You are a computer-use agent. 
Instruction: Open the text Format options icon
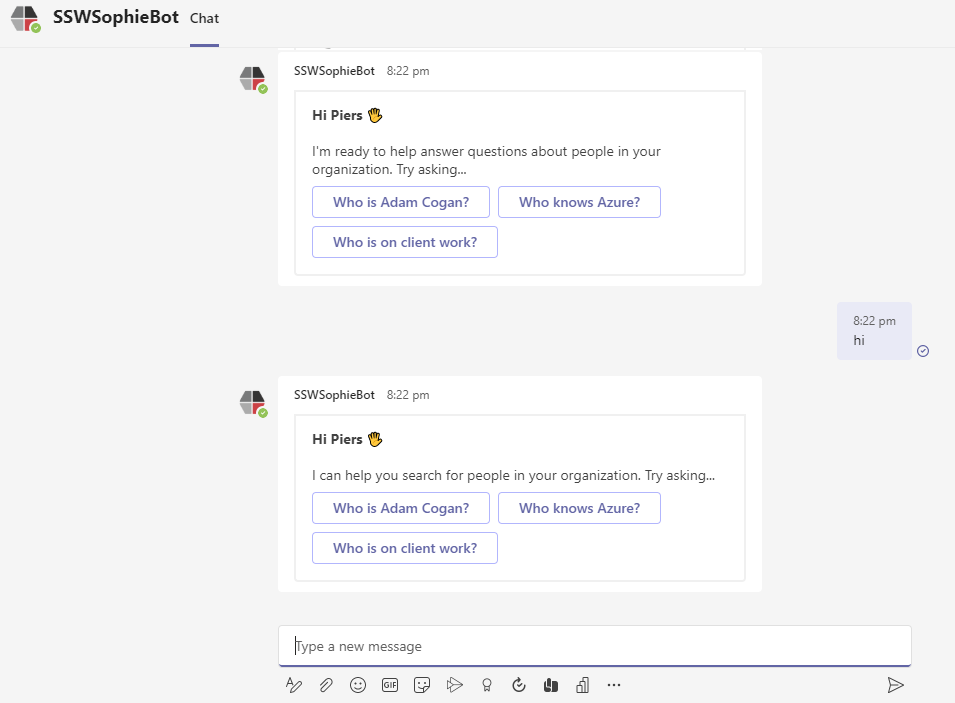click(294, 685)
